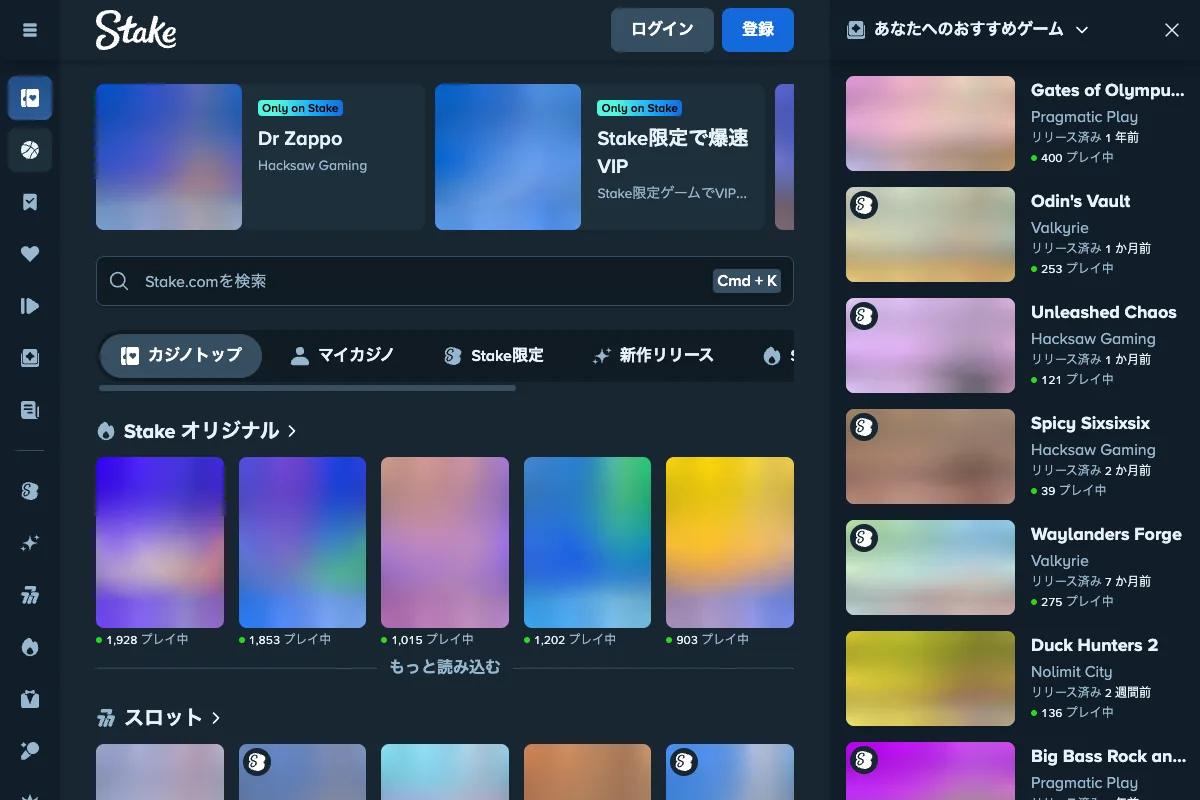Focus the Stake.comを検索 search field

(x=445, y=281)
